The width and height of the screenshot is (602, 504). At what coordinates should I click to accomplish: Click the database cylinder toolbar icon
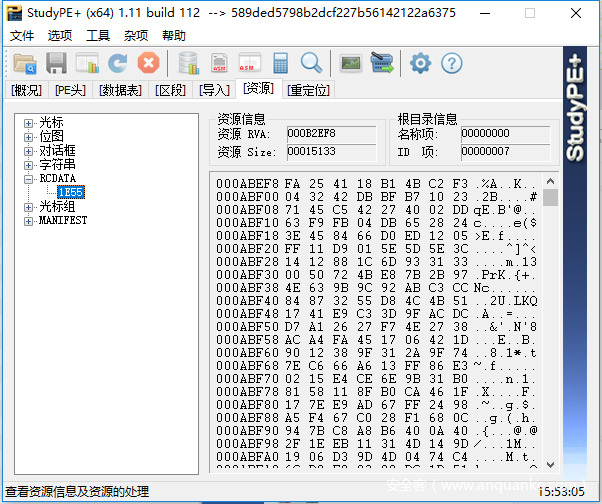[188, 64]
